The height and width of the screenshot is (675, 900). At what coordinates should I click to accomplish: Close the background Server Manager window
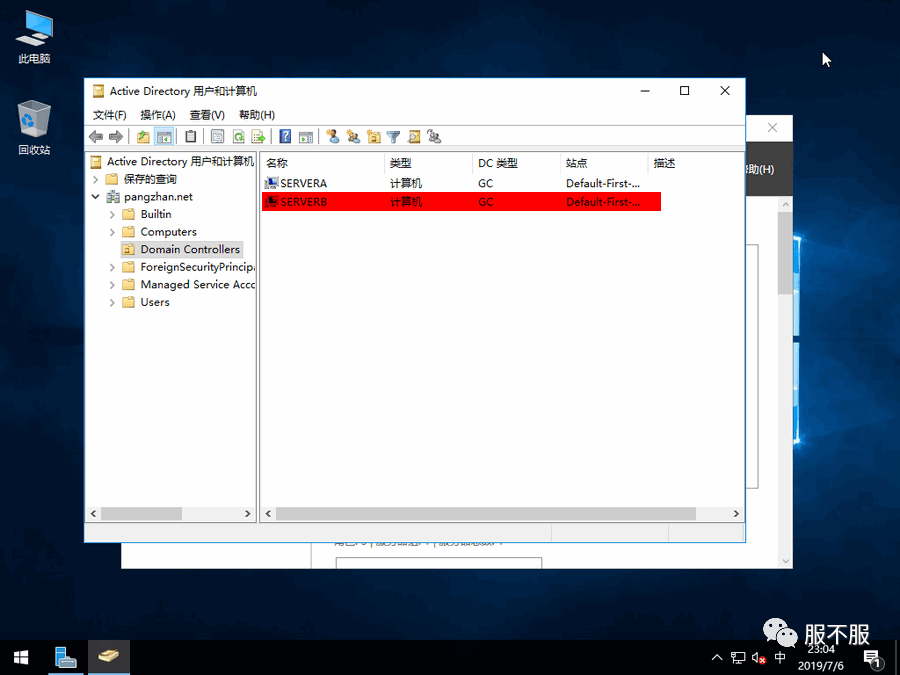coord(773,127)
